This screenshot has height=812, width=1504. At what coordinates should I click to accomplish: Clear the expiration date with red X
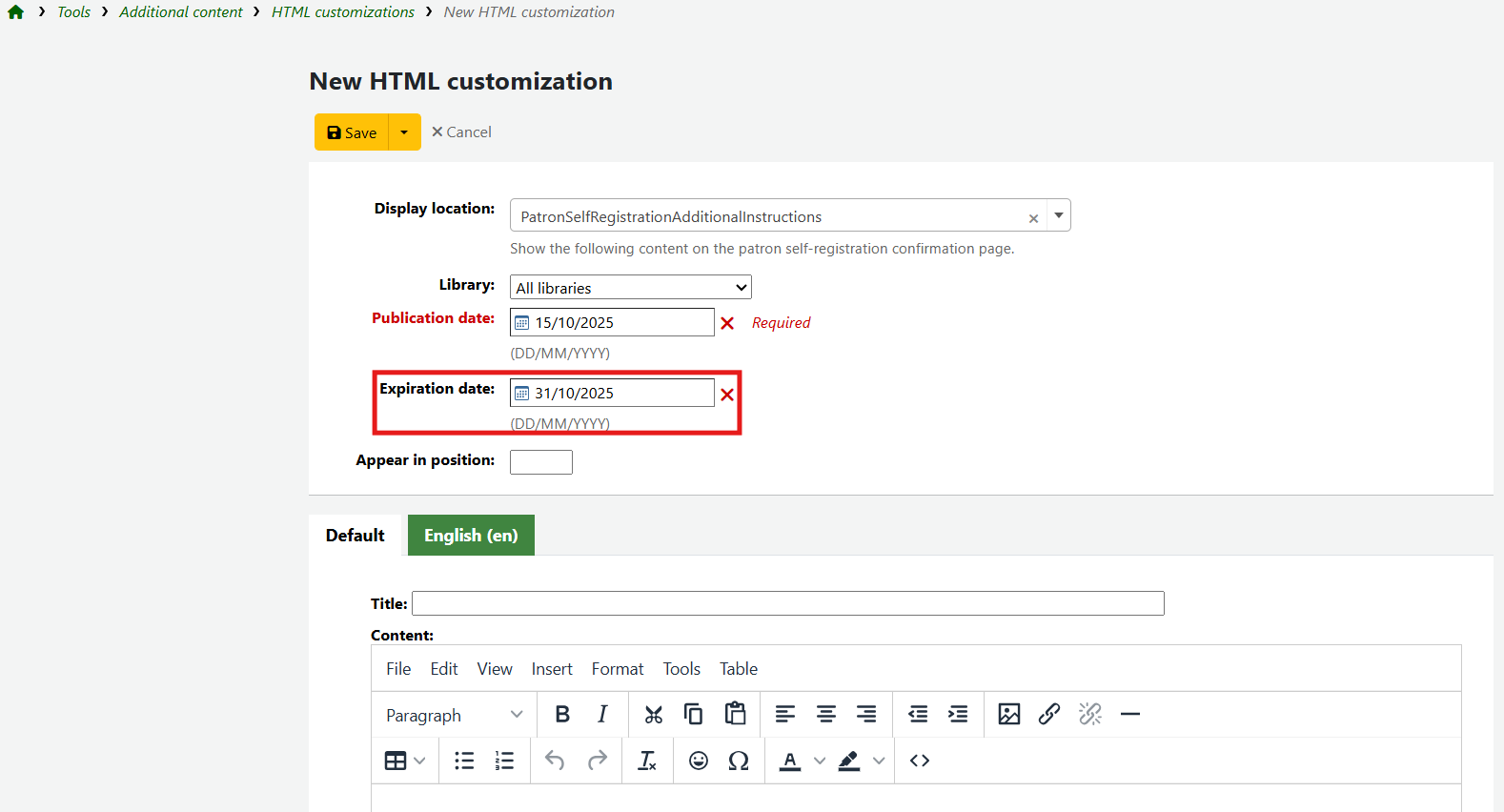pyautogui.click(x=727, y=395)
